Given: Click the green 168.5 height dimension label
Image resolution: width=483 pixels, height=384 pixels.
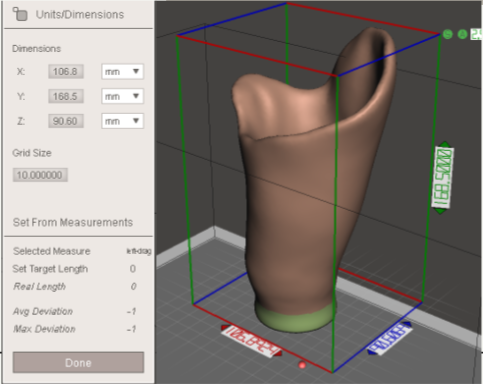Looking at the screenshot, I should pos(442,177).
